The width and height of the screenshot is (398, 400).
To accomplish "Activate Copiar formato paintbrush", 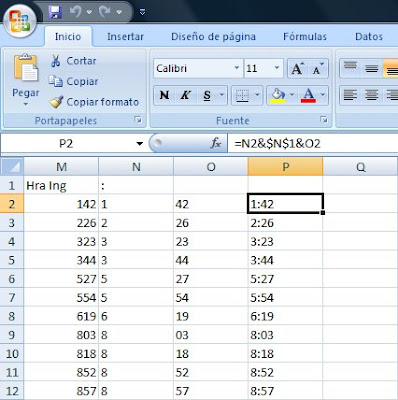I will [x=94, y=102].
